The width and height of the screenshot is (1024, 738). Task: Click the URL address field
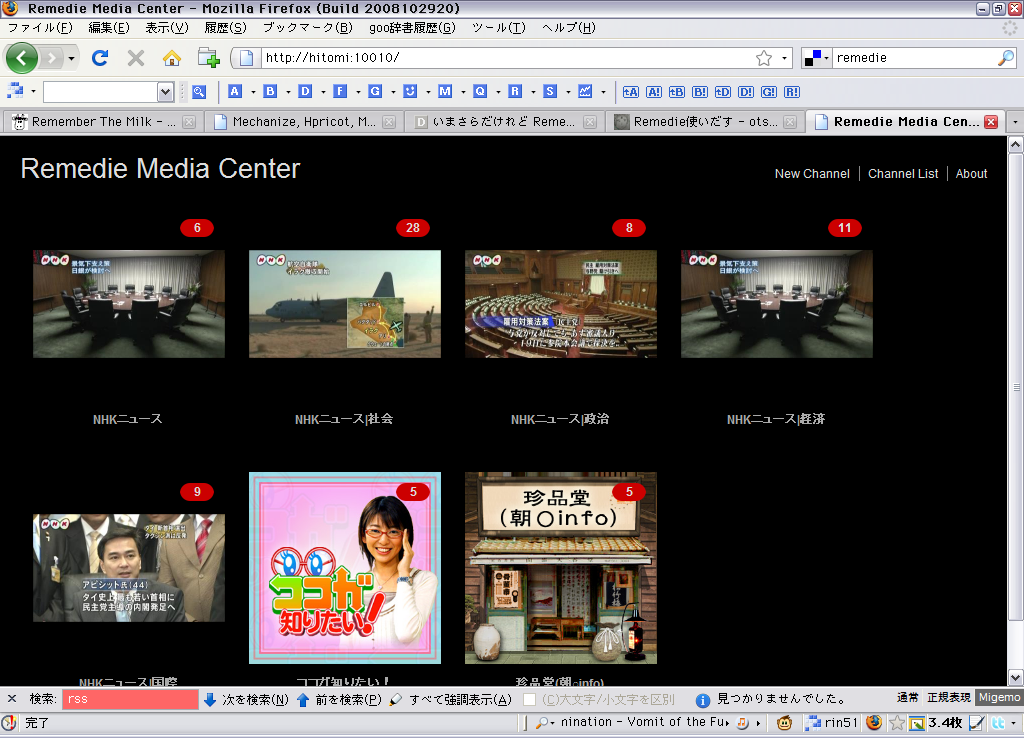click(x=506, y=58)
